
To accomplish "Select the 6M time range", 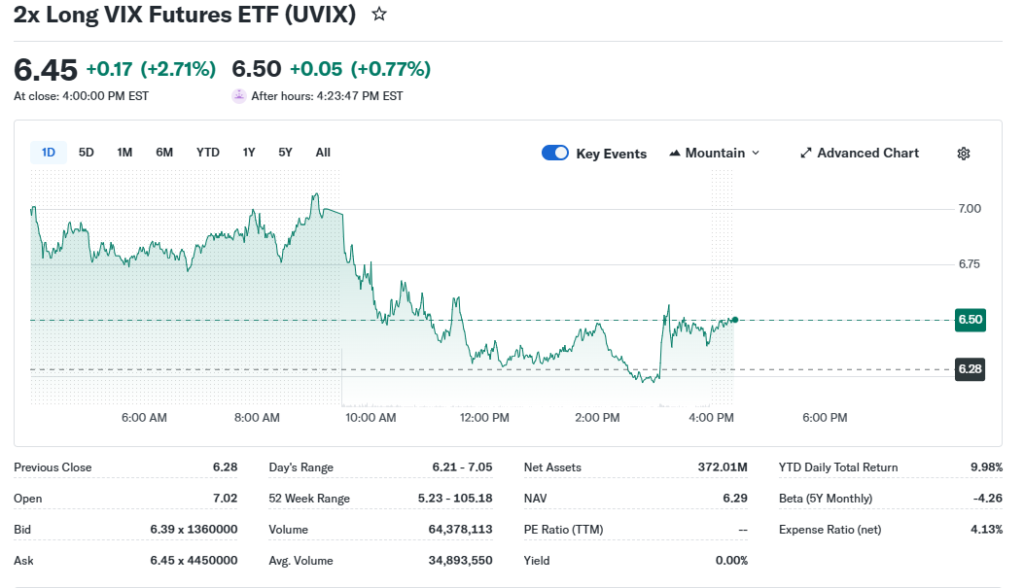I will [x=164, y=152].
